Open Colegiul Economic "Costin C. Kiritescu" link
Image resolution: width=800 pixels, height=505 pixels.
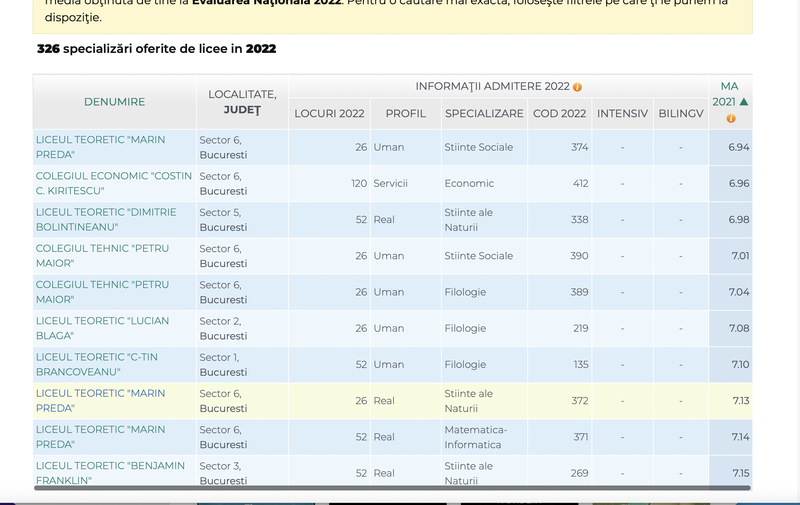[x=113, y=183]
